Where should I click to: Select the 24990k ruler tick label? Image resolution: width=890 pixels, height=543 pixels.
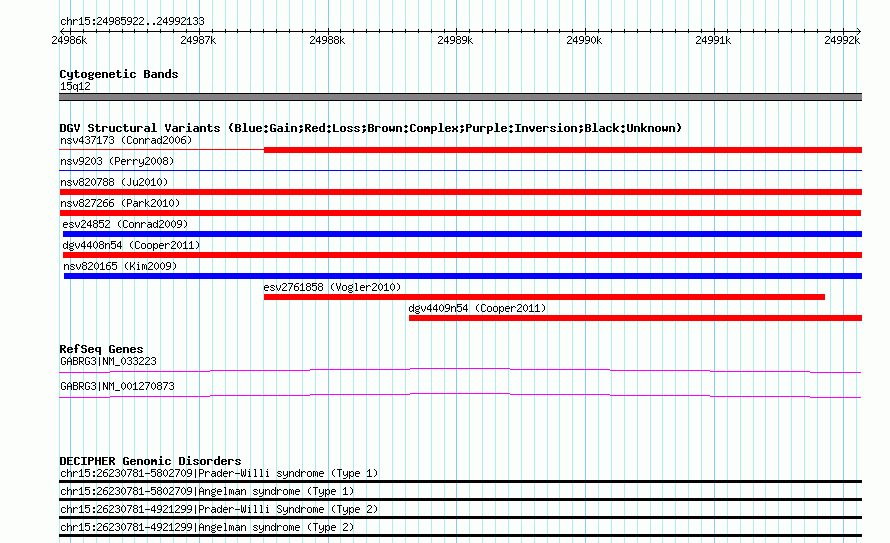584,40
